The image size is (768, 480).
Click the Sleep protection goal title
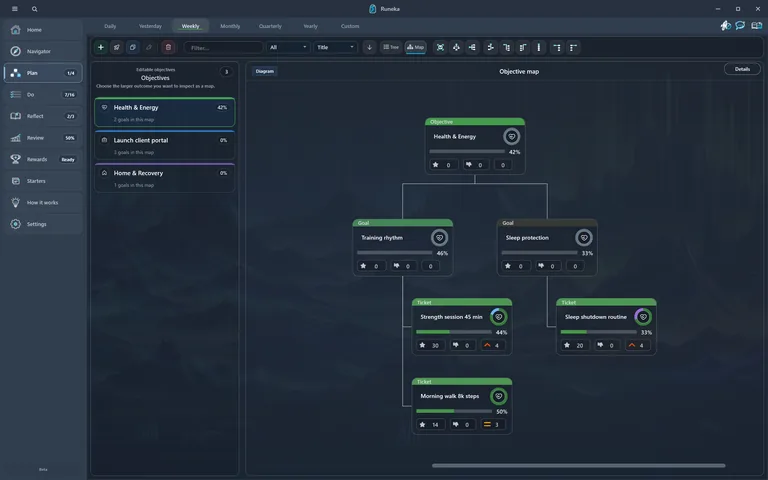pos(527,238)
